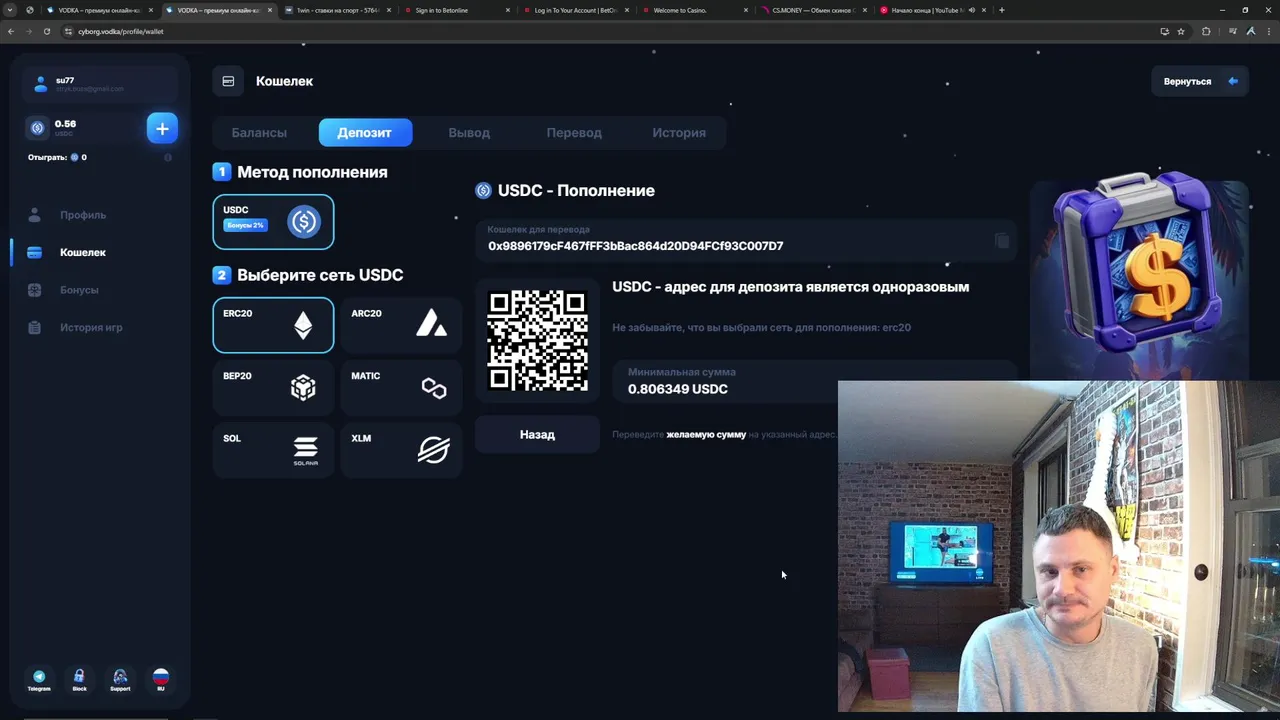This screenshot has width=1280, height=720.
Task: Open a new browser tab with plus
Action: (x=1002, y=10)
